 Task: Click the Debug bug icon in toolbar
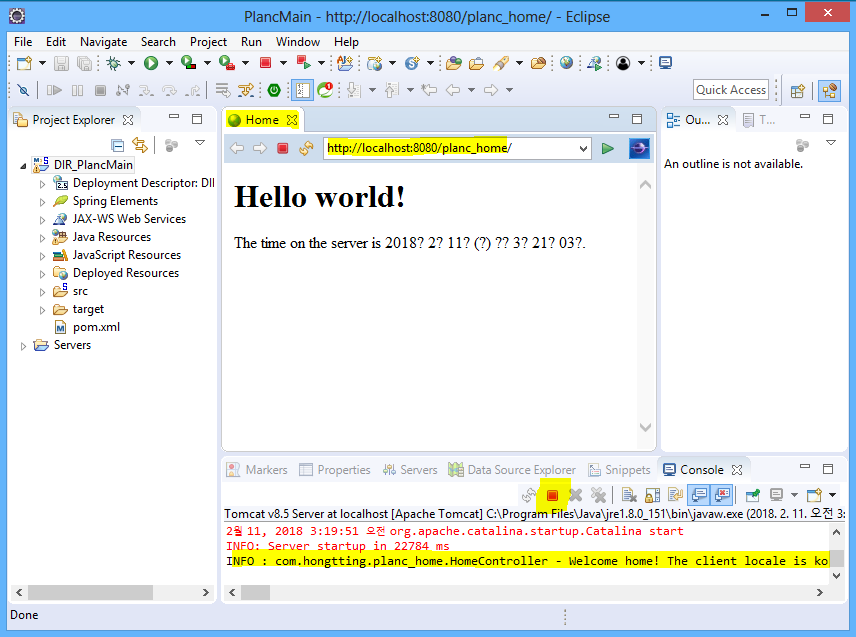pyautogui.click(x=115, y=63)
